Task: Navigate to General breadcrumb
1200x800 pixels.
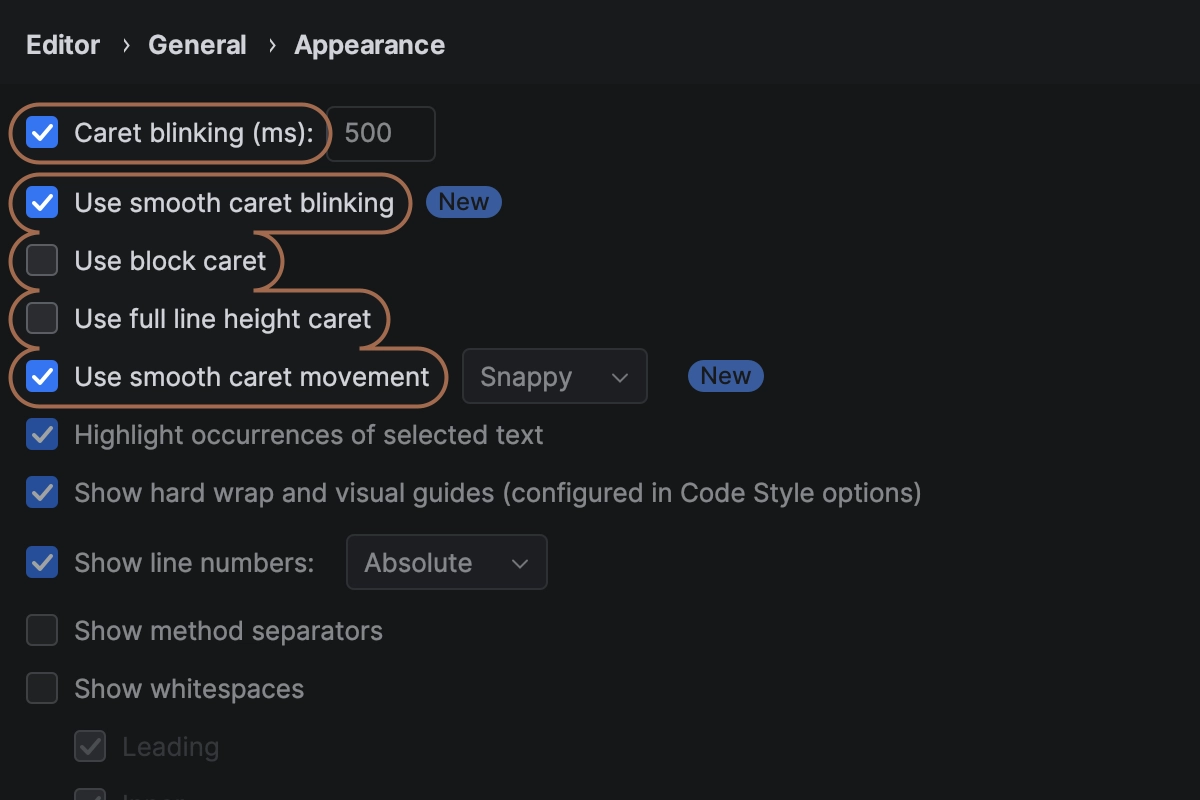Action: click(197, 45)
